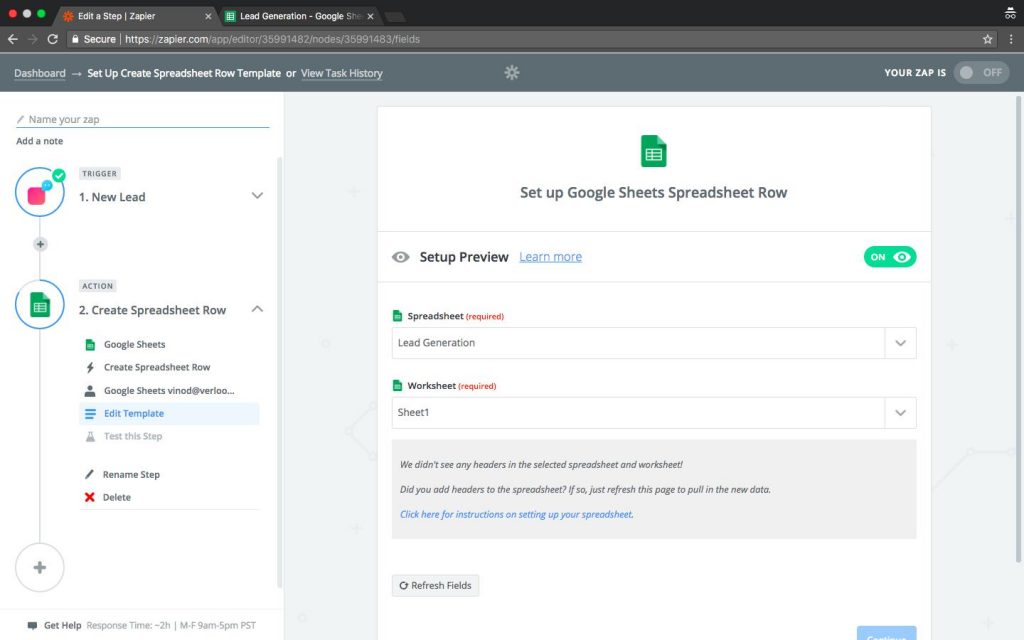Click the small plus between steps
This screenshot has height=640, width=1024.
(x=40, y=244)
